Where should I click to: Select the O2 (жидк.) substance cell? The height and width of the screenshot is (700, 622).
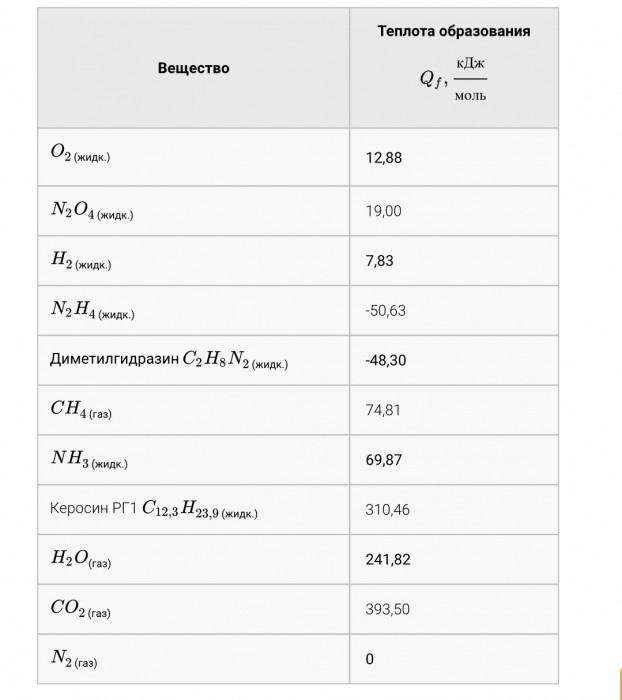coord(193,157)
